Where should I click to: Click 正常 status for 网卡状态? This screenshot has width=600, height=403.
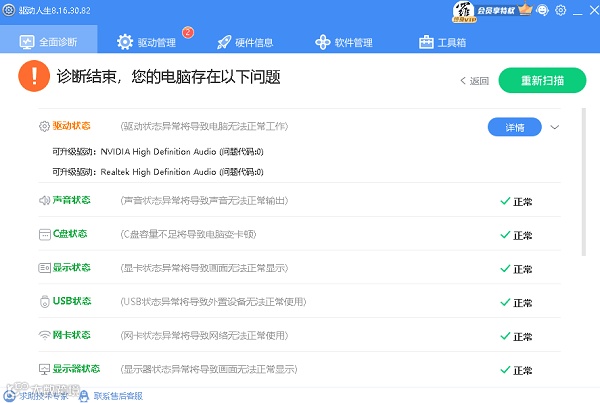(522, 337)
